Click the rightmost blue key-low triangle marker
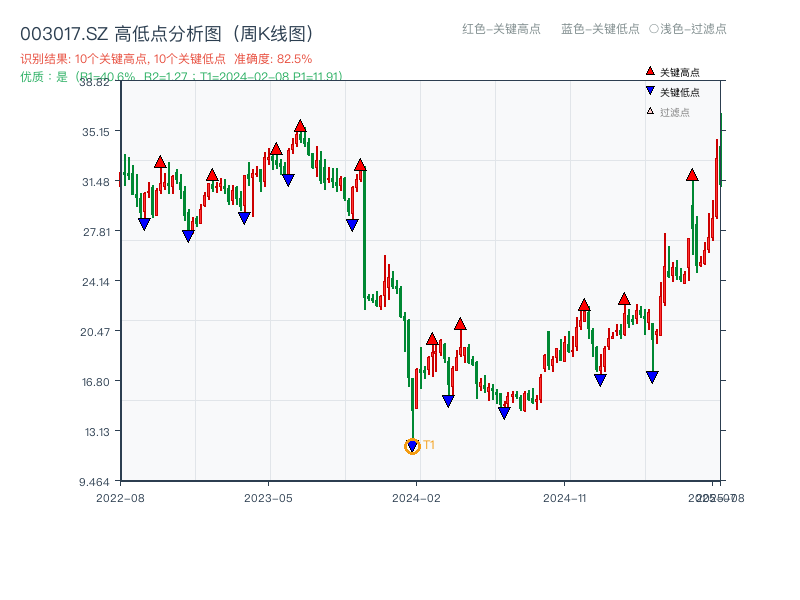The height and width of the screenshot is (600, 800). pos(652,377)
